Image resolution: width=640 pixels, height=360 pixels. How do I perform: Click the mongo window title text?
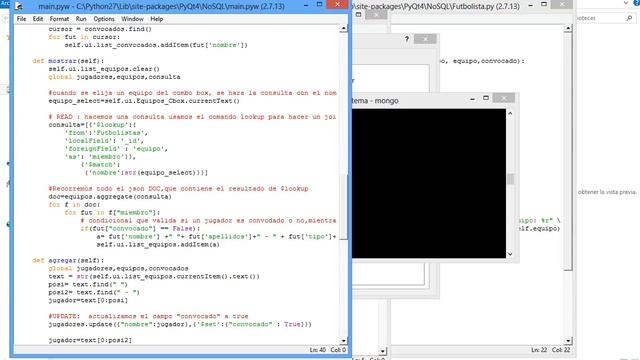[376, 101]
